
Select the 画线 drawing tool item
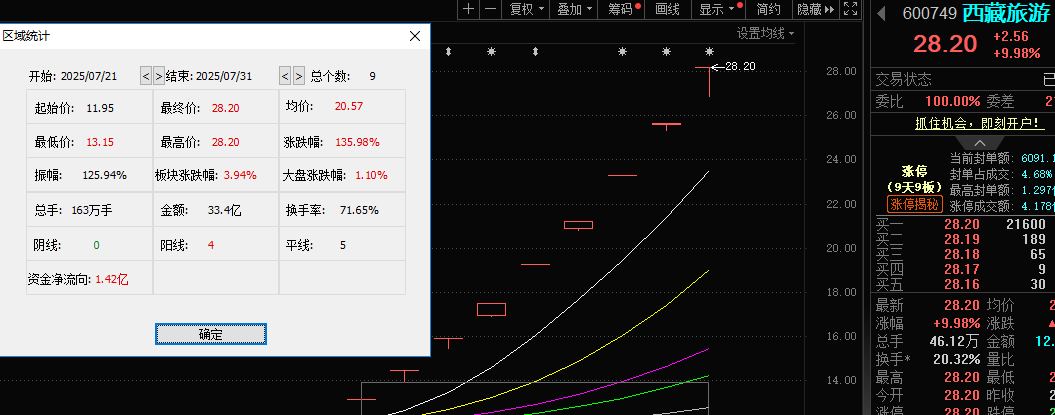tap(667, 9)
